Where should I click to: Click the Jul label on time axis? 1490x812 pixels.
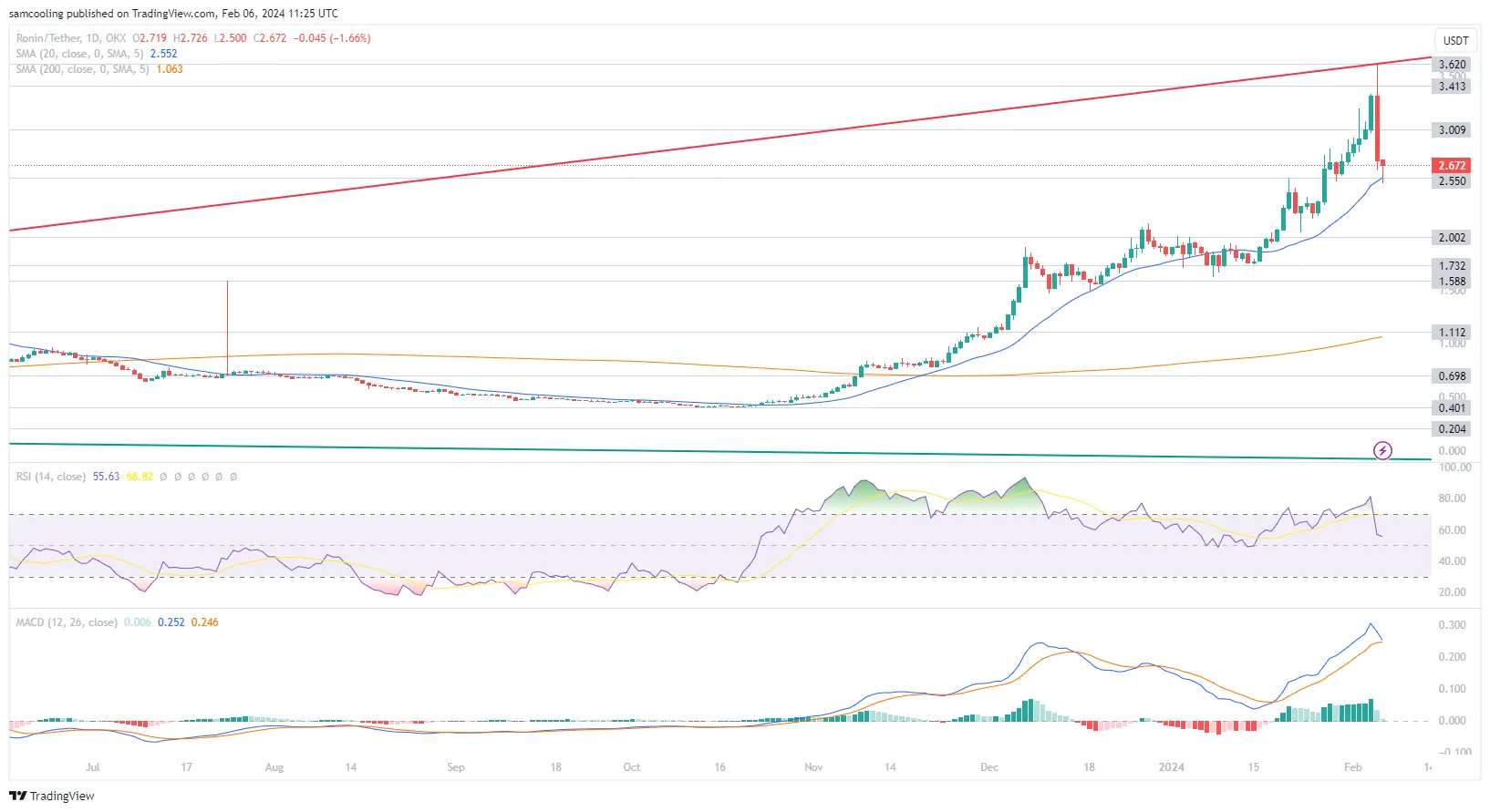tap(92, 767)
